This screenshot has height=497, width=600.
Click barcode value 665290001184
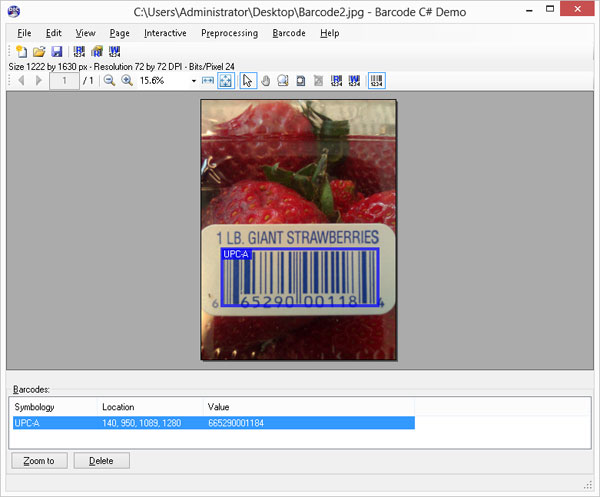[236, 423]
